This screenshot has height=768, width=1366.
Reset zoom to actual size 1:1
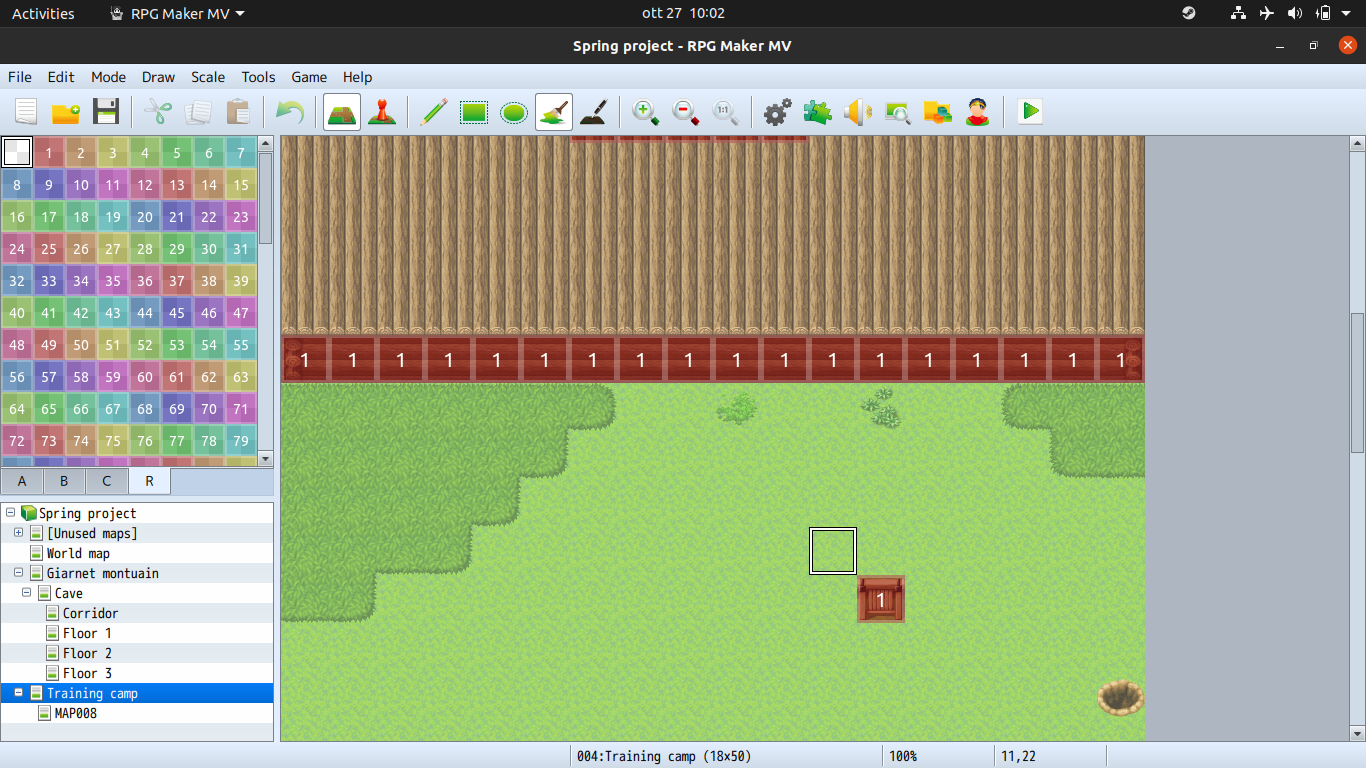726,112
